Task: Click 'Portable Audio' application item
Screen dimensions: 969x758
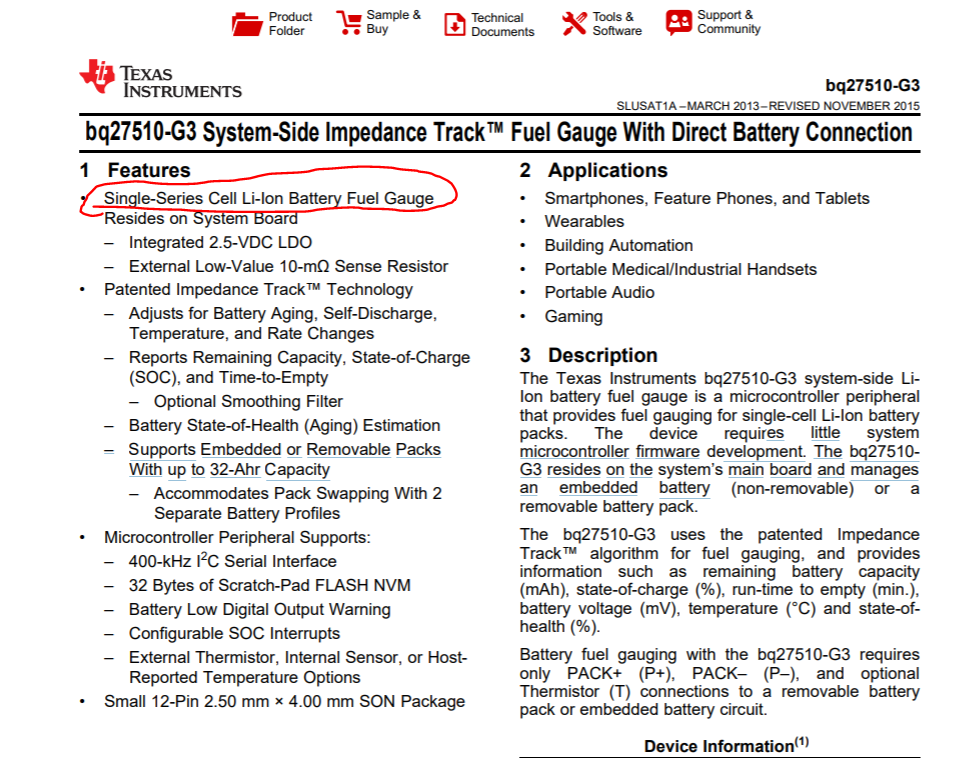Action: tap(599, 292)
